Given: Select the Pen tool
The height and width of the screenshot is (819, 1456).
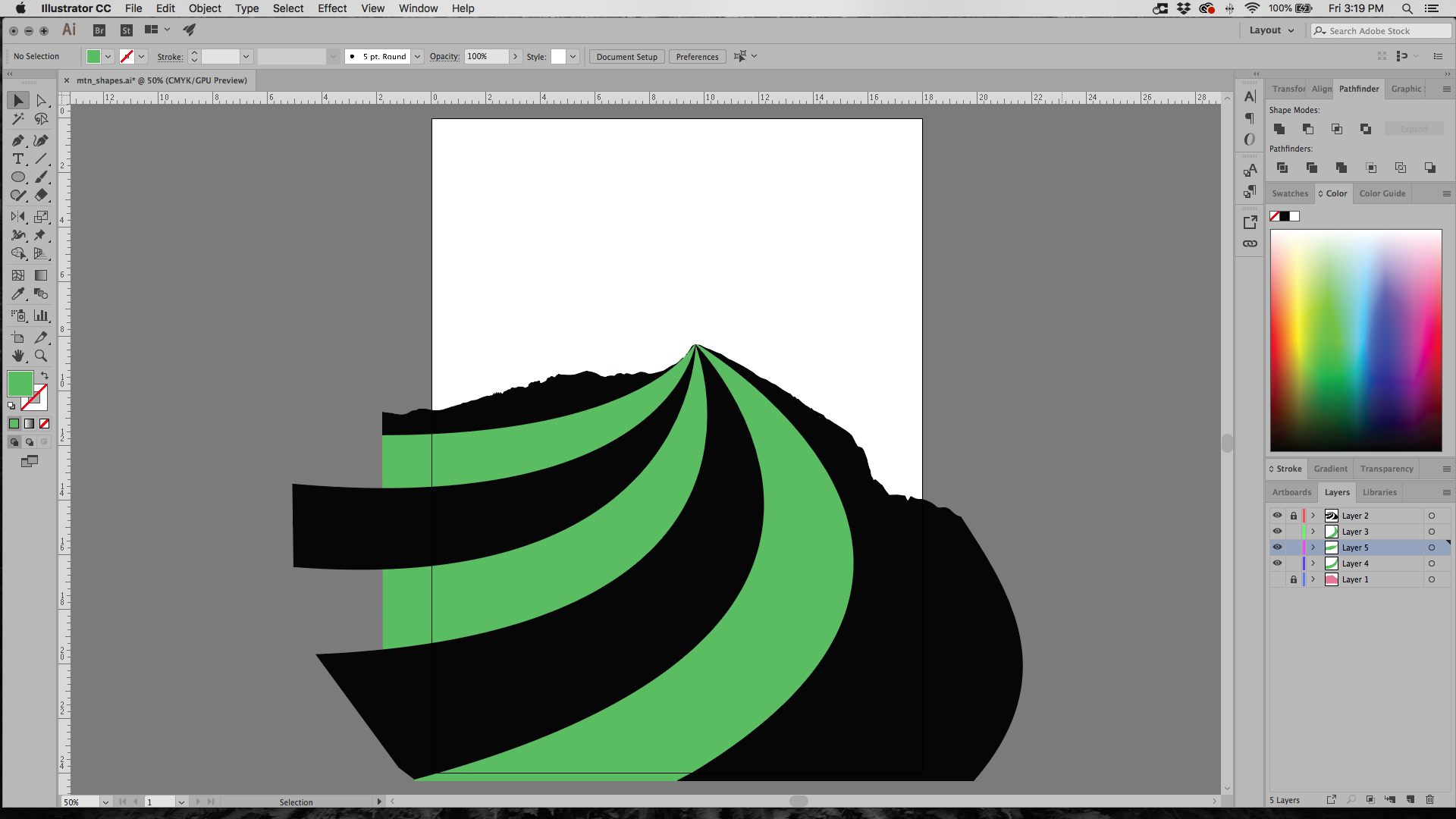Looking at the screenshot, I should pyautogui.click(x=18, y=141).
